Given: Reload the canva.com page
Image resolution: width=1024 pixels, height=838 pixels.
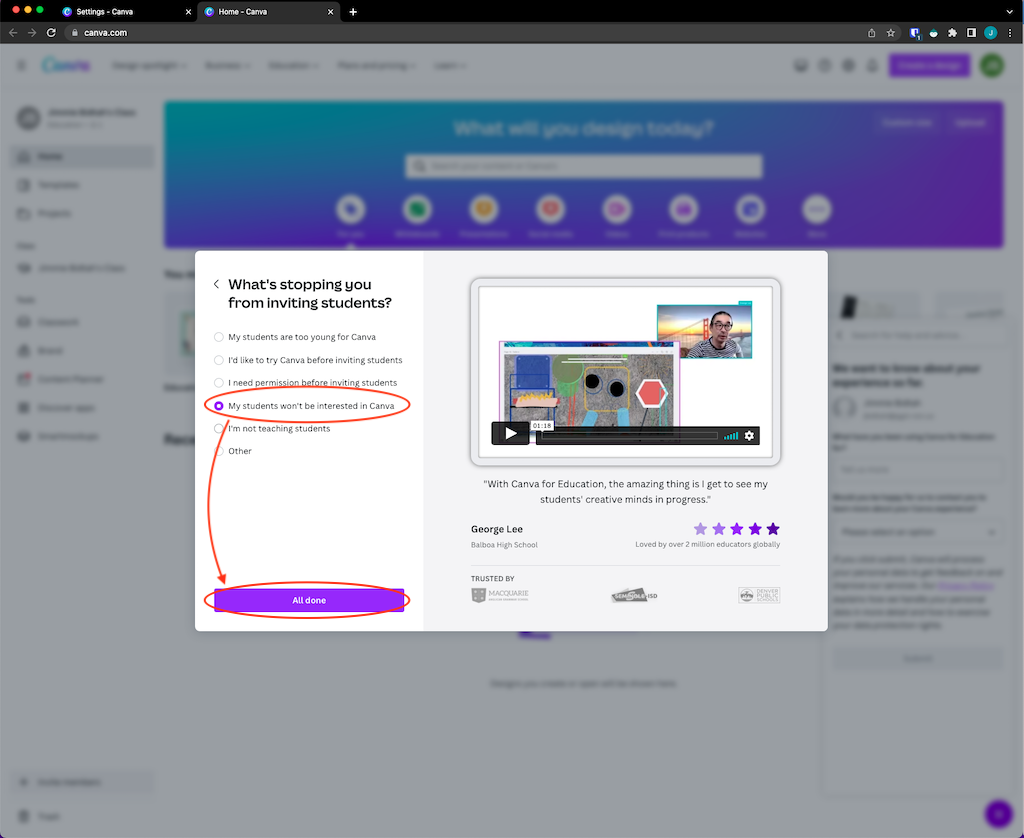Looking at the screenshot, I should pos(51,33).
